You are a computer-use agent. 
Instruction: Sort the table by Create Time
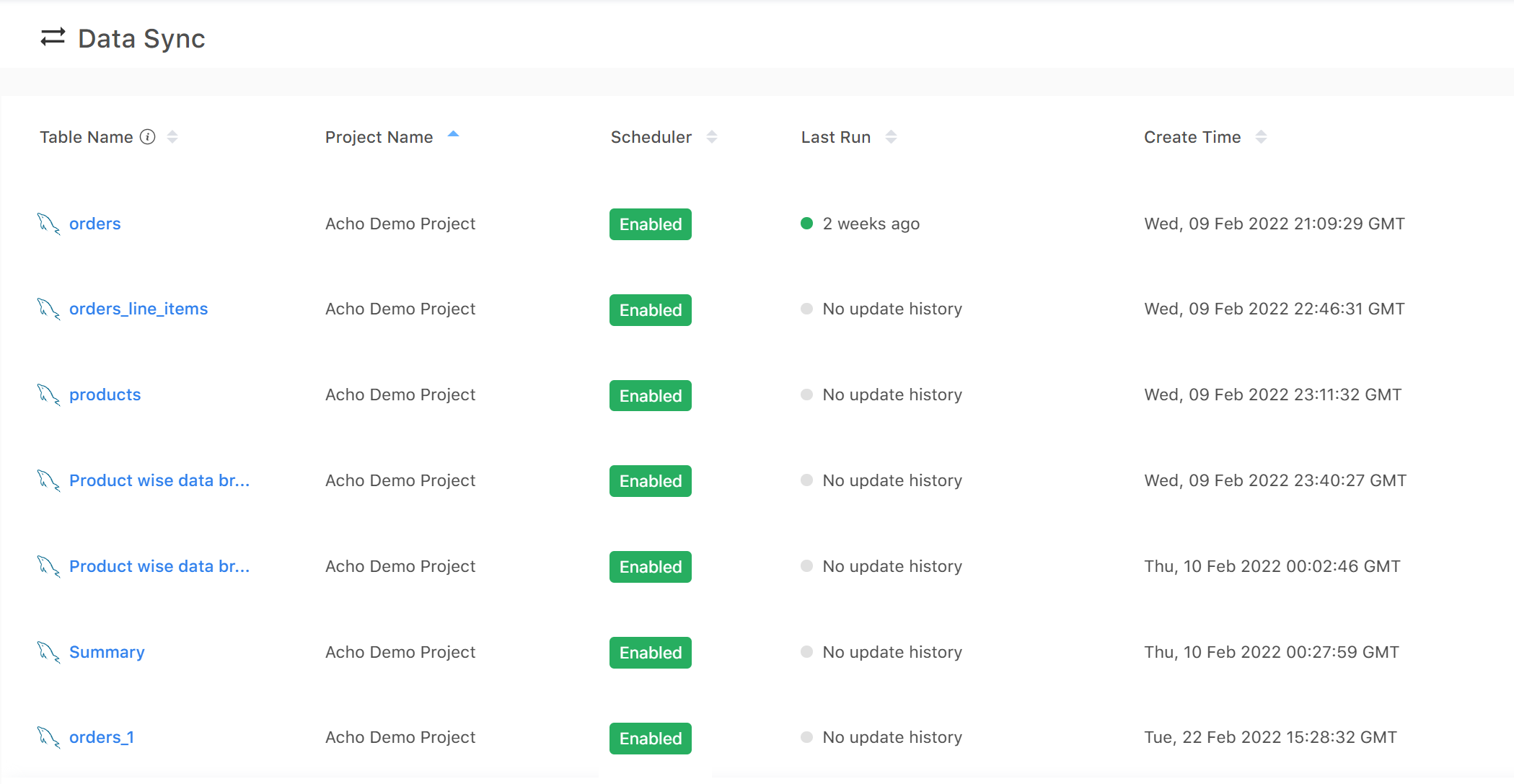(1262, 136)
